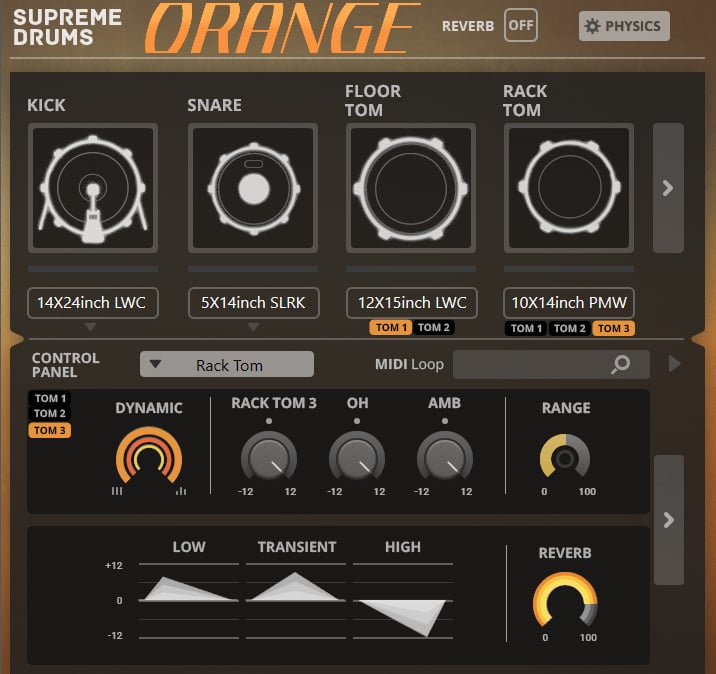Click the Dynamic arc meter
716x674 pixels.
[148, 456]
